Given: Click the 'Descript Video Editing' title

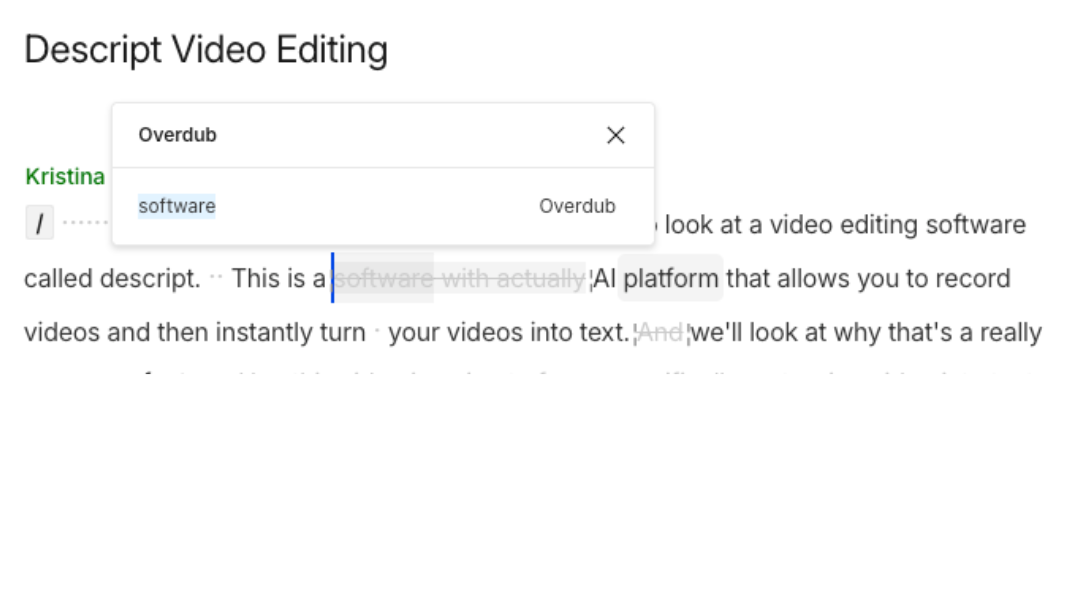Looking at the screenshot, I should 206,49.
